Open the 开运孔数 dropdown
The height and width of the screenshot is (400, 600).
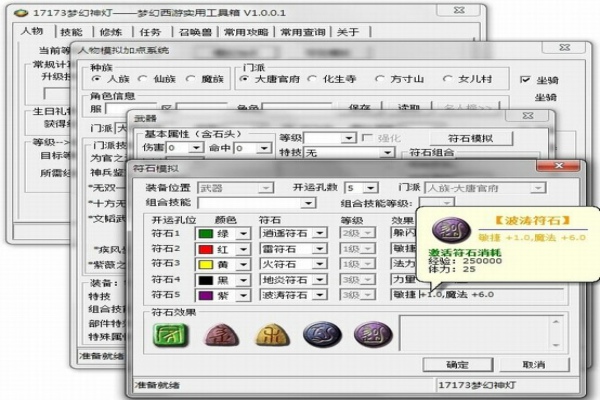click(x=370, y=188)
